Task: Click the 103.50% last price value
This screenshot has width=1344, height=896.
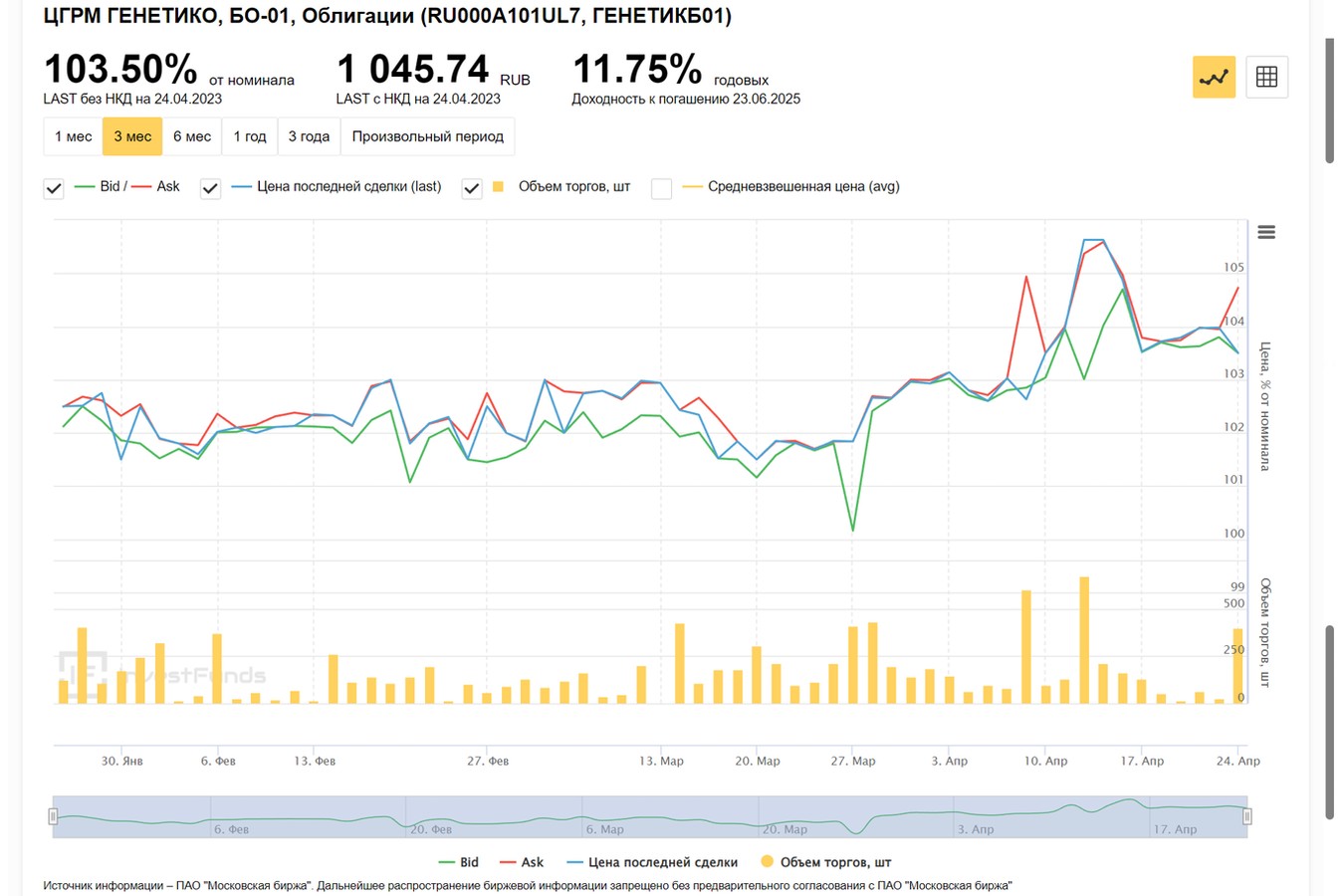Action: (120, 70)
